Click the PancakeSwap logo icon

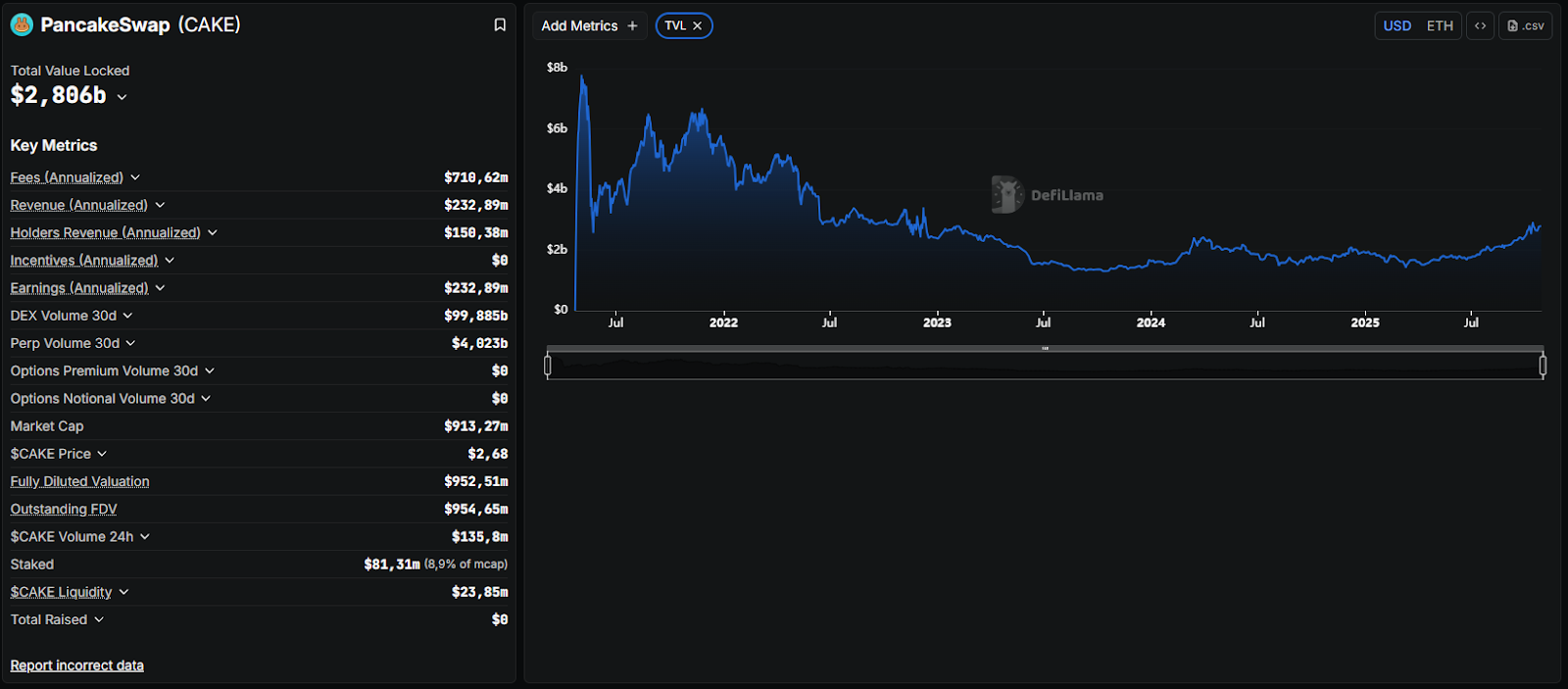pyautogui.click(x=22, y=25)
